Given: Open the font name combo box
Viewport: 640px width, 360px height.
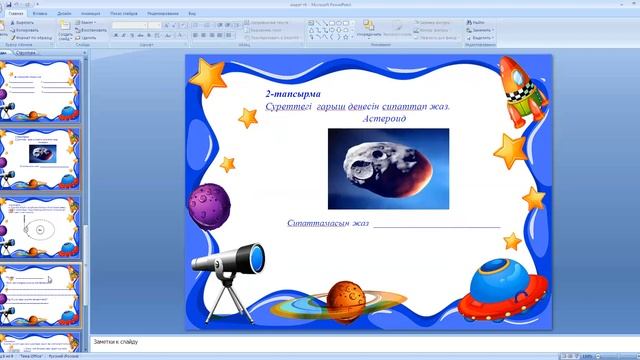Looking at the screenshot, I should pyautogui.click(x=130, y=25).
